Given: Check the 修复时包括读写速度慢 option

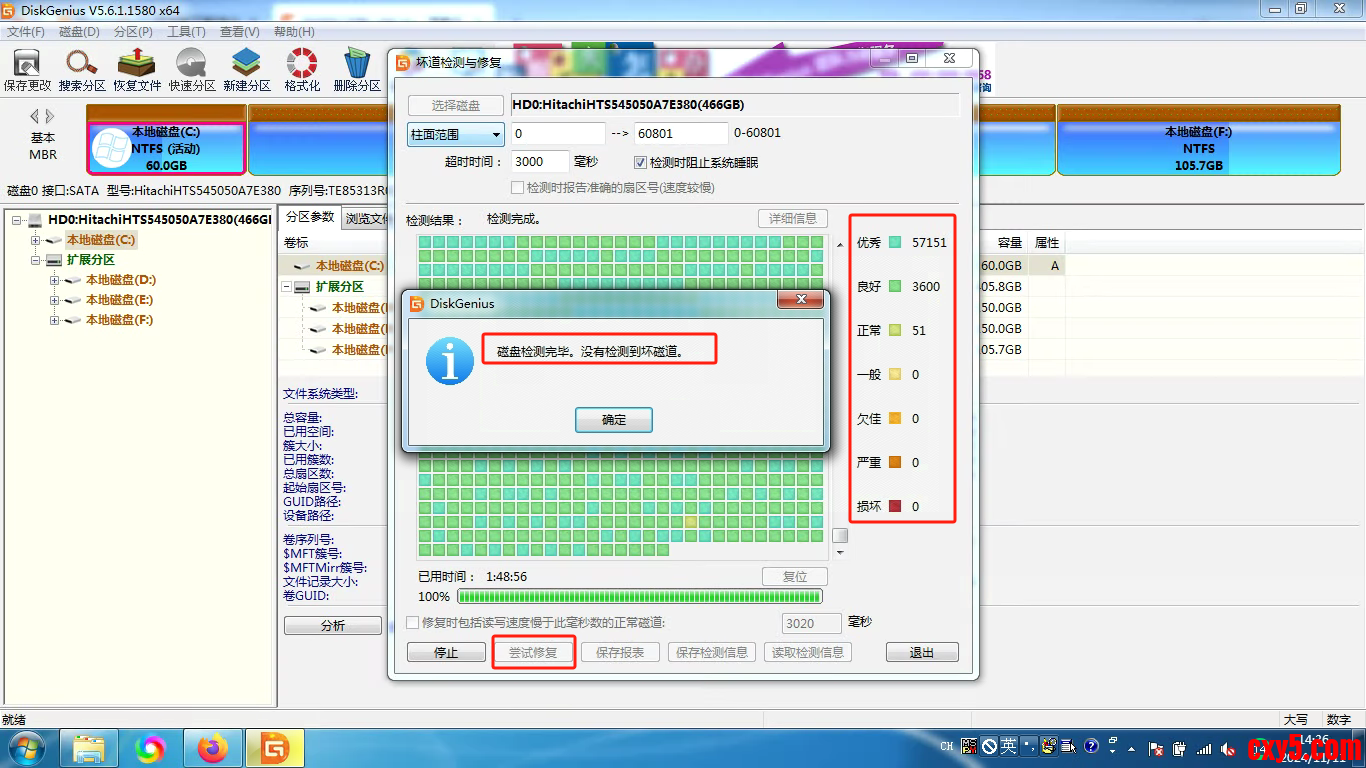Looking at the screenshot, I should pos(413,623).
